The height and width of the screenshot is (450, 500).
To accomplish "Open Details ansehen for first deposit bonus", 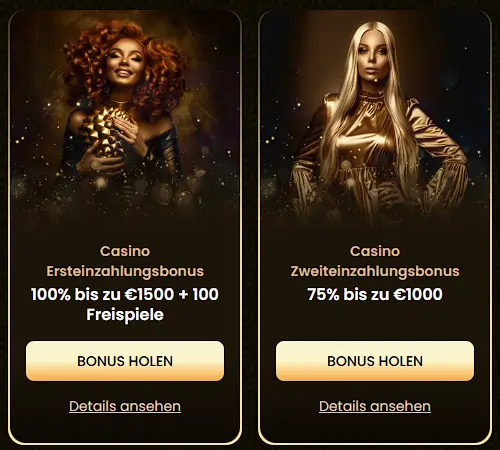I will click(125, 406).
